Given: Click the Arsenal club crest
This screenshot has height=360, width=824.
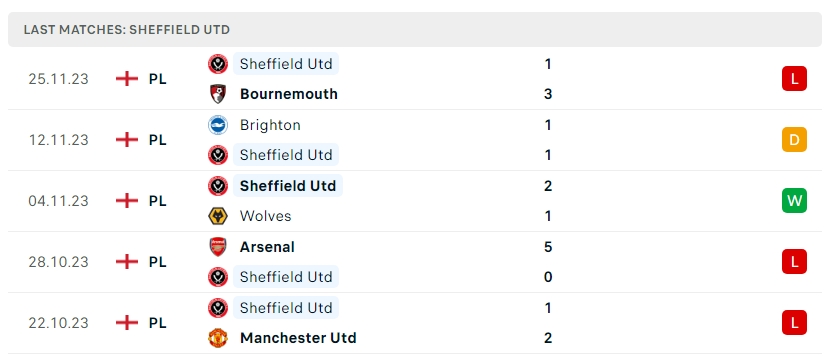Looking at the screenshot, I should [x=218, y=247].
